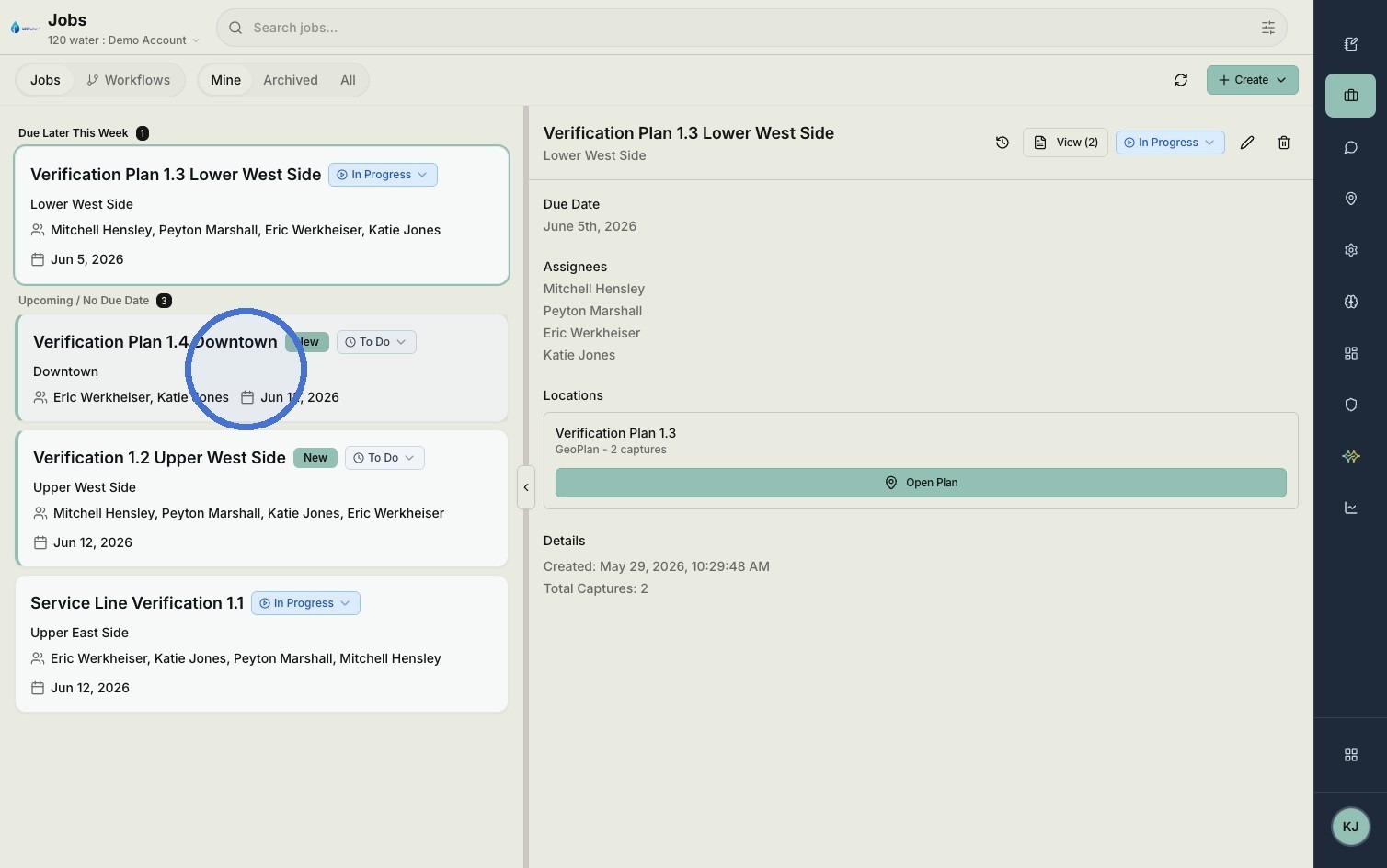
Task: Click the View (2) button
Action: (x=1065, y=143)
